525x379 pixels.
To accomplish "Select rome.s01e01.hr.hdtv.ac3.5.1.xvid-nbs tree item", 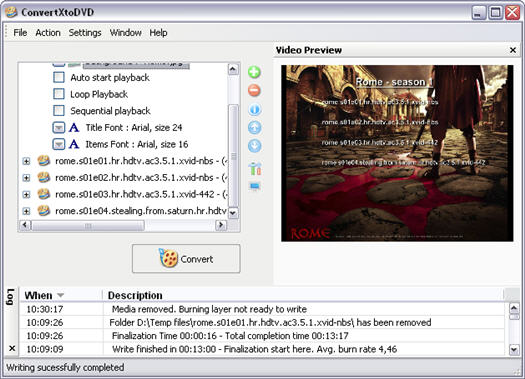I will (x=141, y=161).
